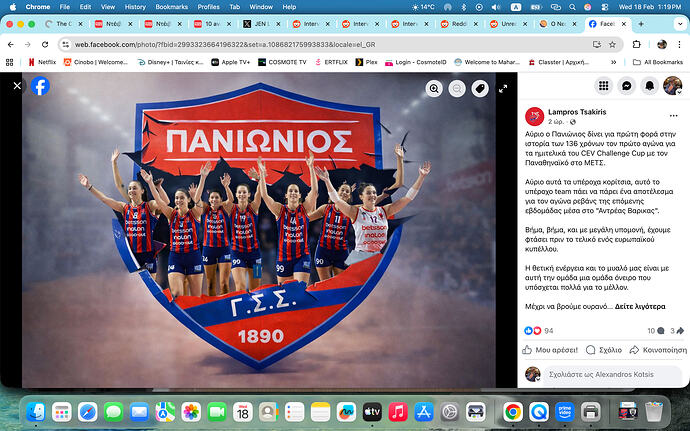Open the Plex bookmark
Image resolution: width=690 pixels, height=431 pixels.
[x=366, y=63]
